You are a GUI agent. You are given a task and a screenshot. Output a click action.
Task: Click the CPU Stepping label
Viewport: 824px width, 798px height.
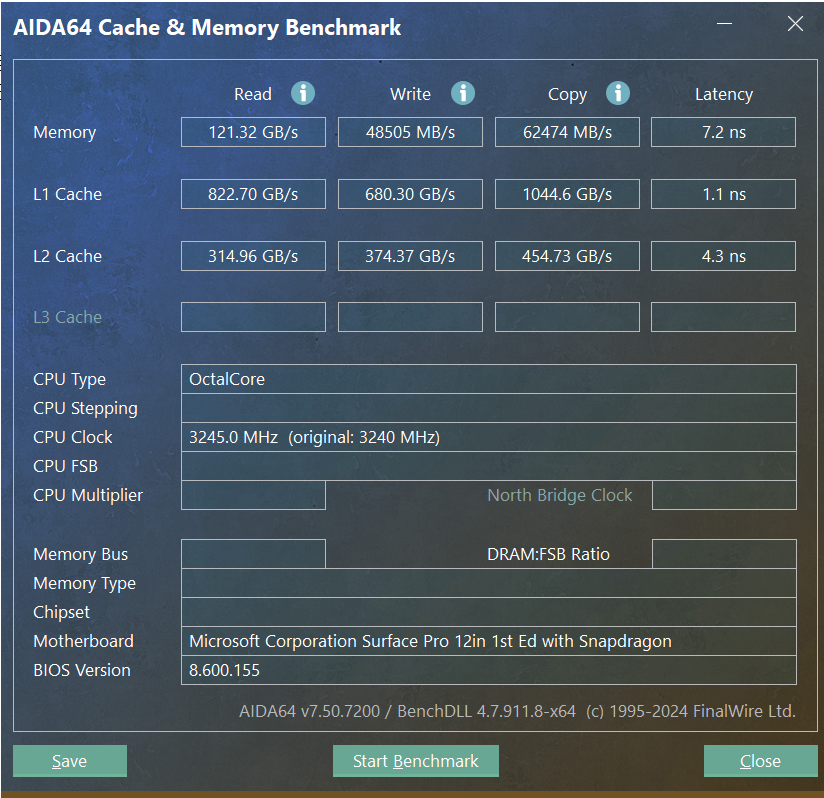(85, 408)
